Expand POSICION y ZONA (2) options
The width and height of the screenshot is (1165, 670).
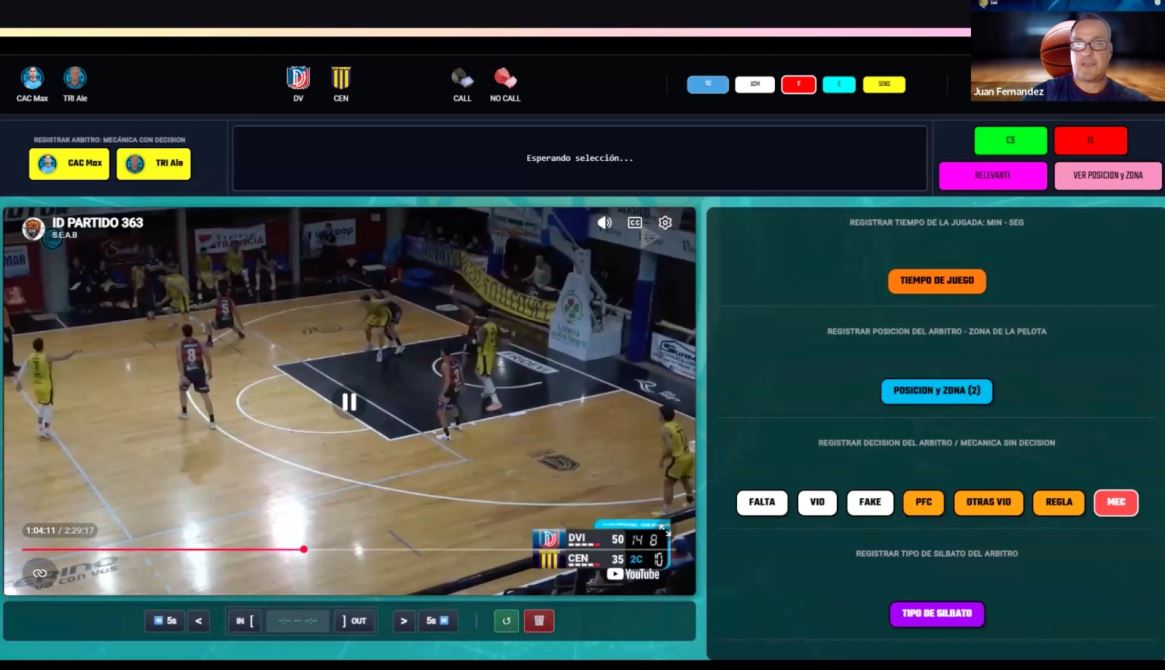pyautogui.click(x=936, y=391)
